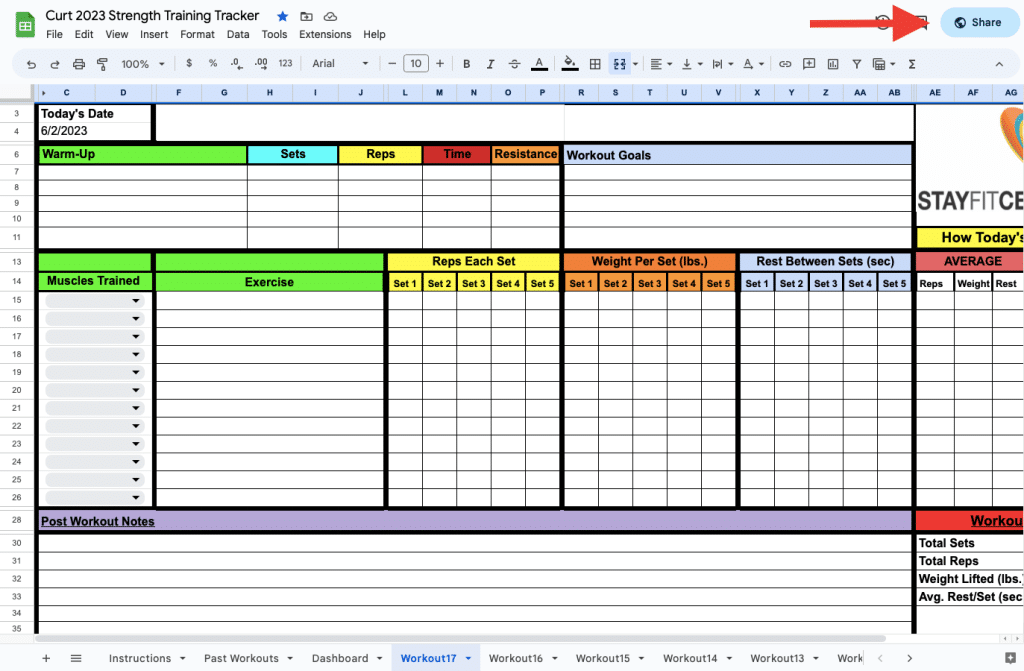Open the fill color picker
The width and height of the screenshot is (1024, 671).
tap(570, 64)
